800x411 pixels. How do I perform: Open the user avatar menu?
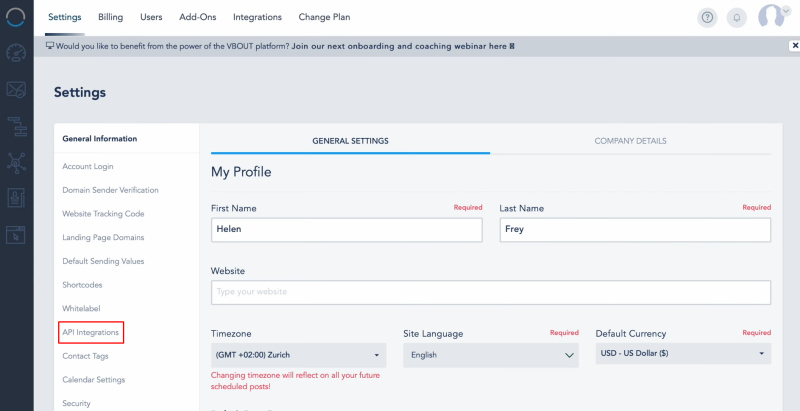pos(773,16)
